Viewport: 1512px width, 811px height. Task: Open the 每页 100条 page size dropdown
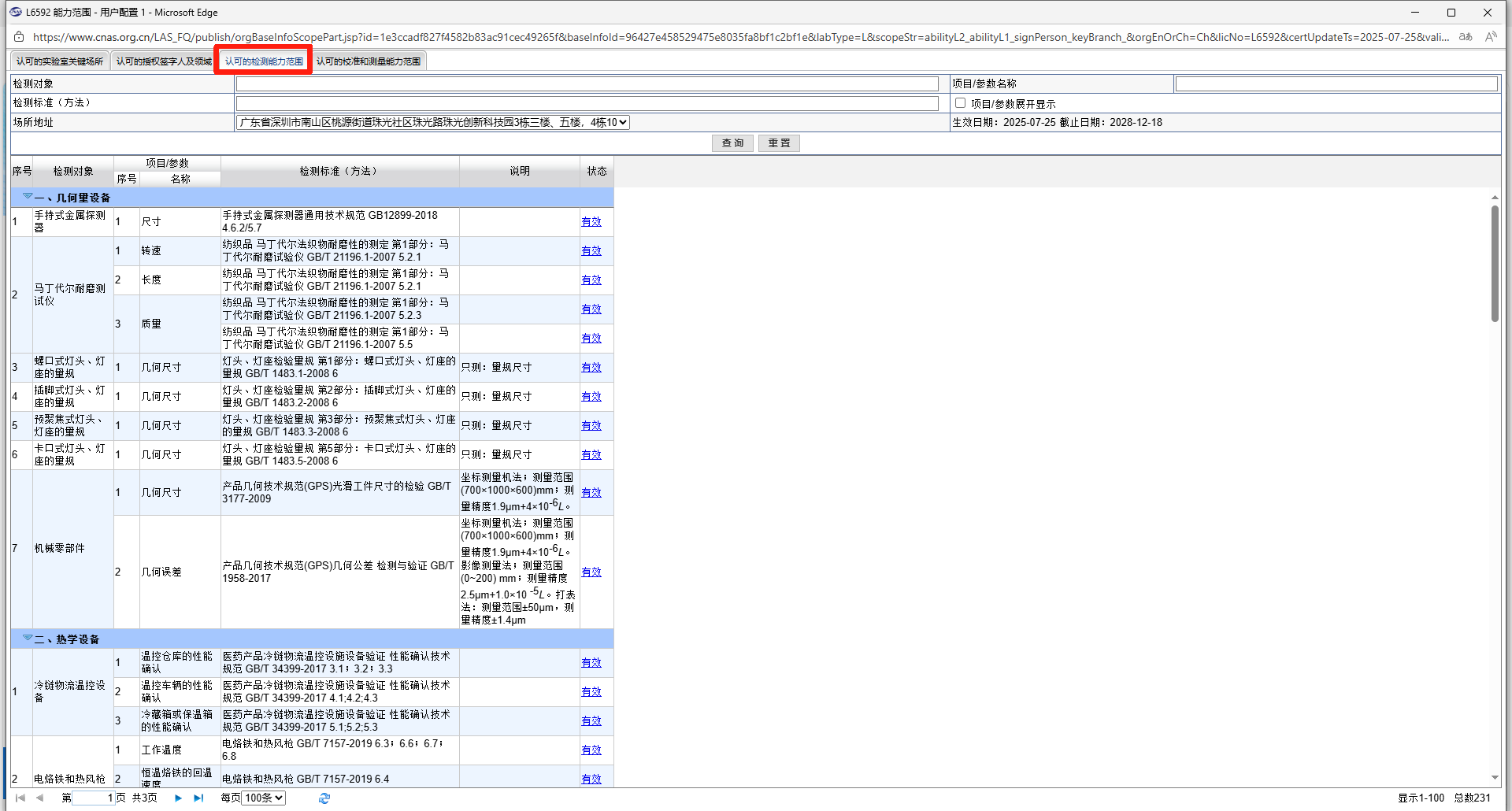coord(263,798)
